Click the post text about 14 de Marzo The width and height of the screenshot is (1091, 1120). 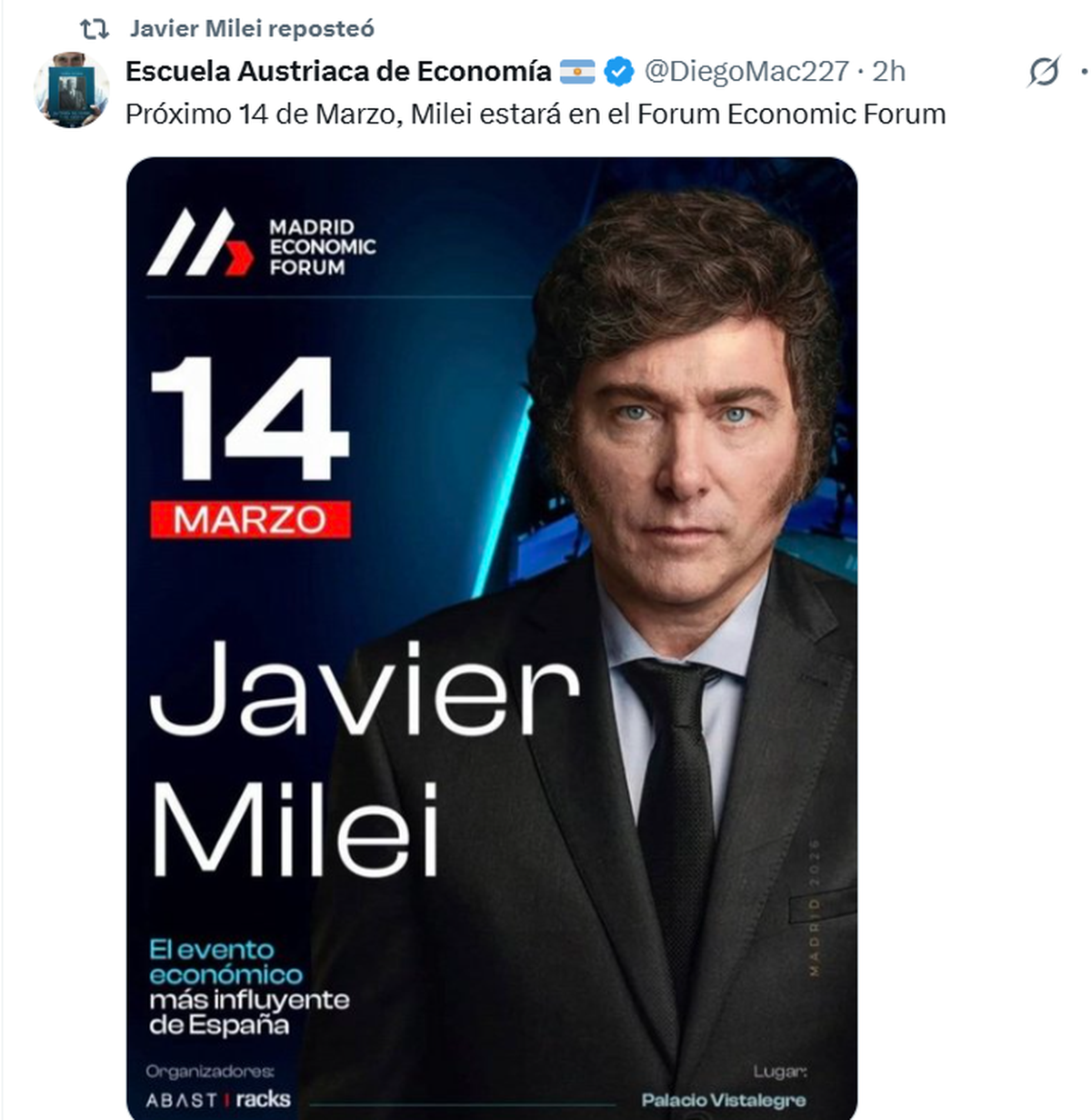click(535, 114)
